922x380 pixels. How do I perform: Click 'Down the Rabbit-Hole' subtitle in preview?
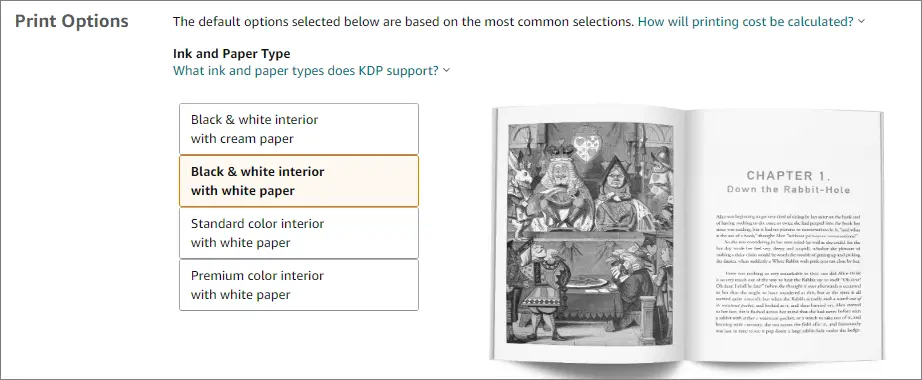point(788,189)
